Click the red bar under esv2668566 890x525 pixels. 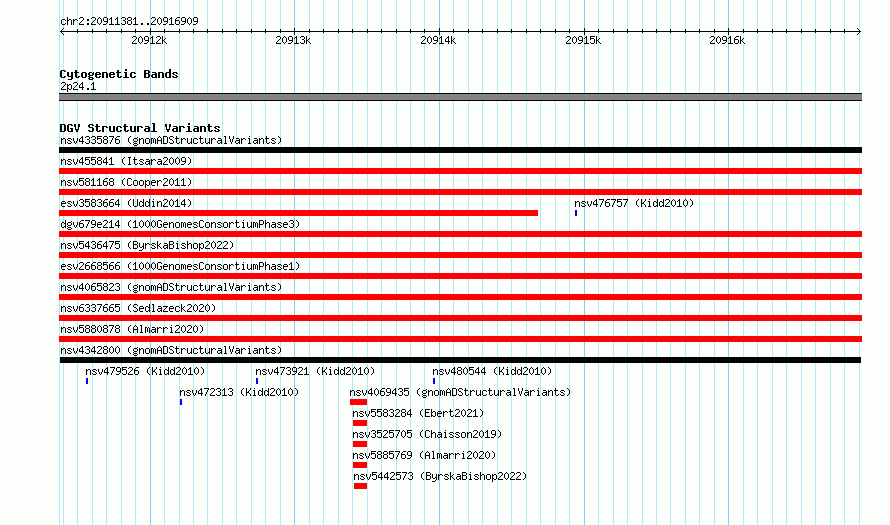tap(460, 276)
